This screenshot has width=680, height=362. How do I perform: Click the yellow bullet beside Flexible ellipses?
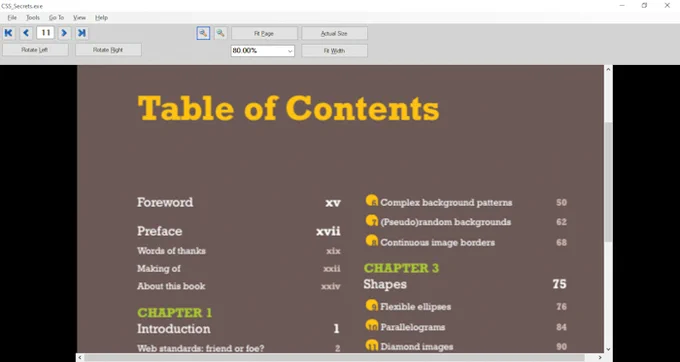(372, 305)
